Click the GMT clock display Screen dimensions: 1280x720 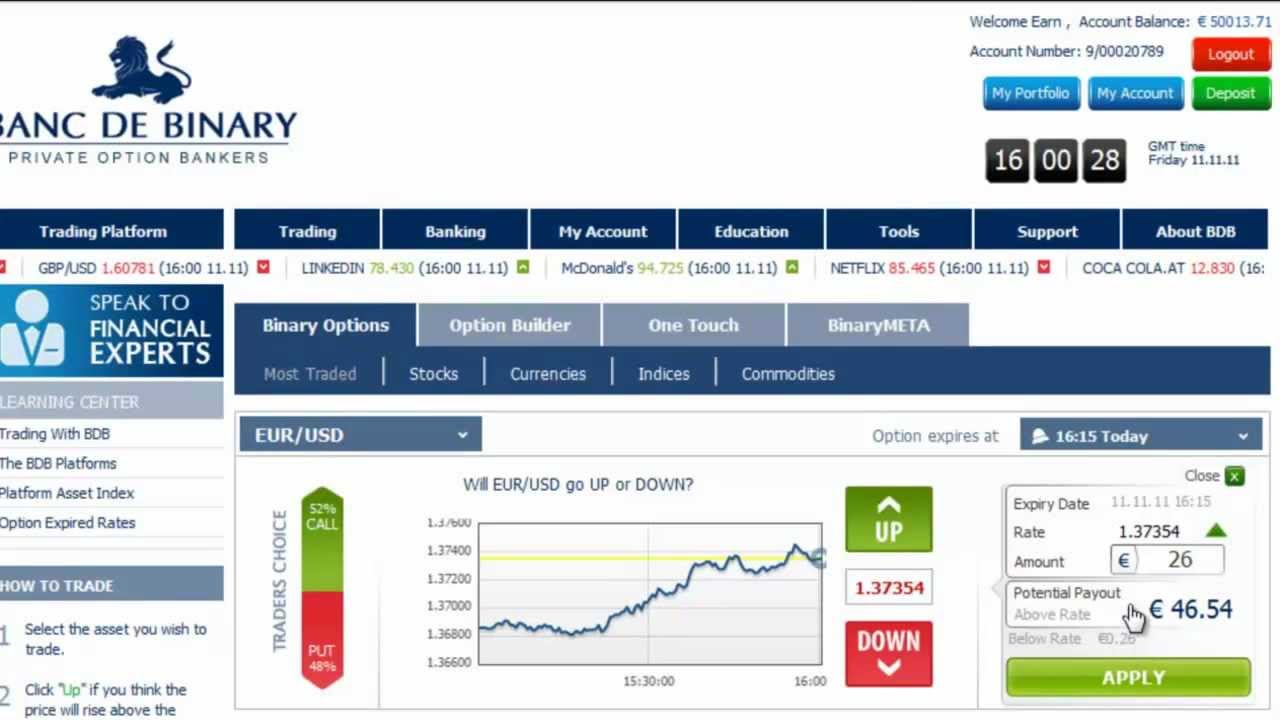(1056, 160)
